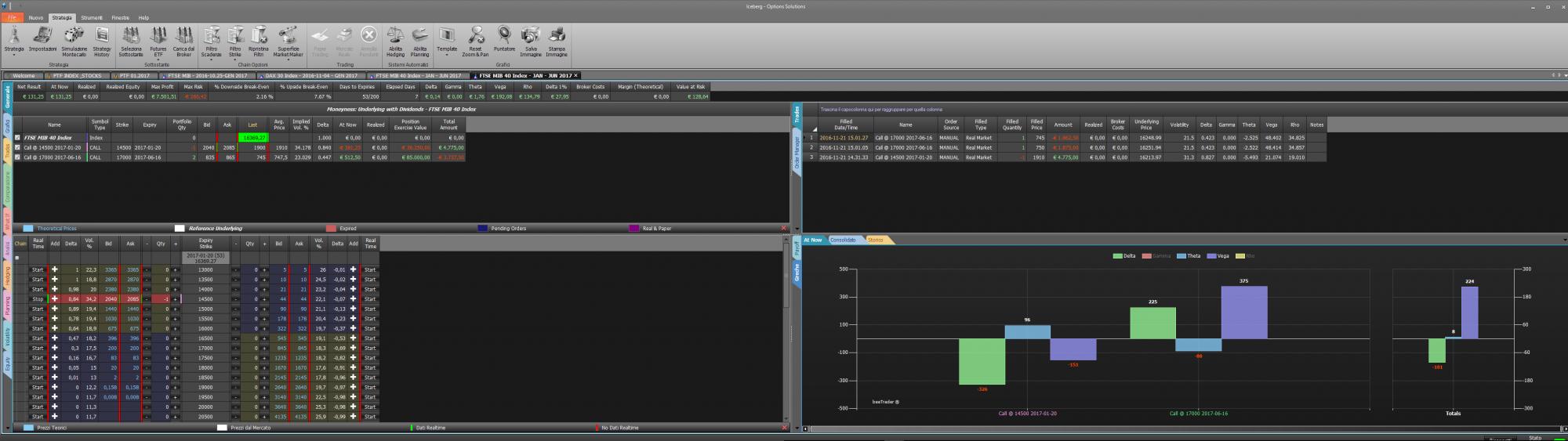Toggle checkbox for Call @ 14500 2017-01-20
The image size is (1568, 441).
coord(17,147)
